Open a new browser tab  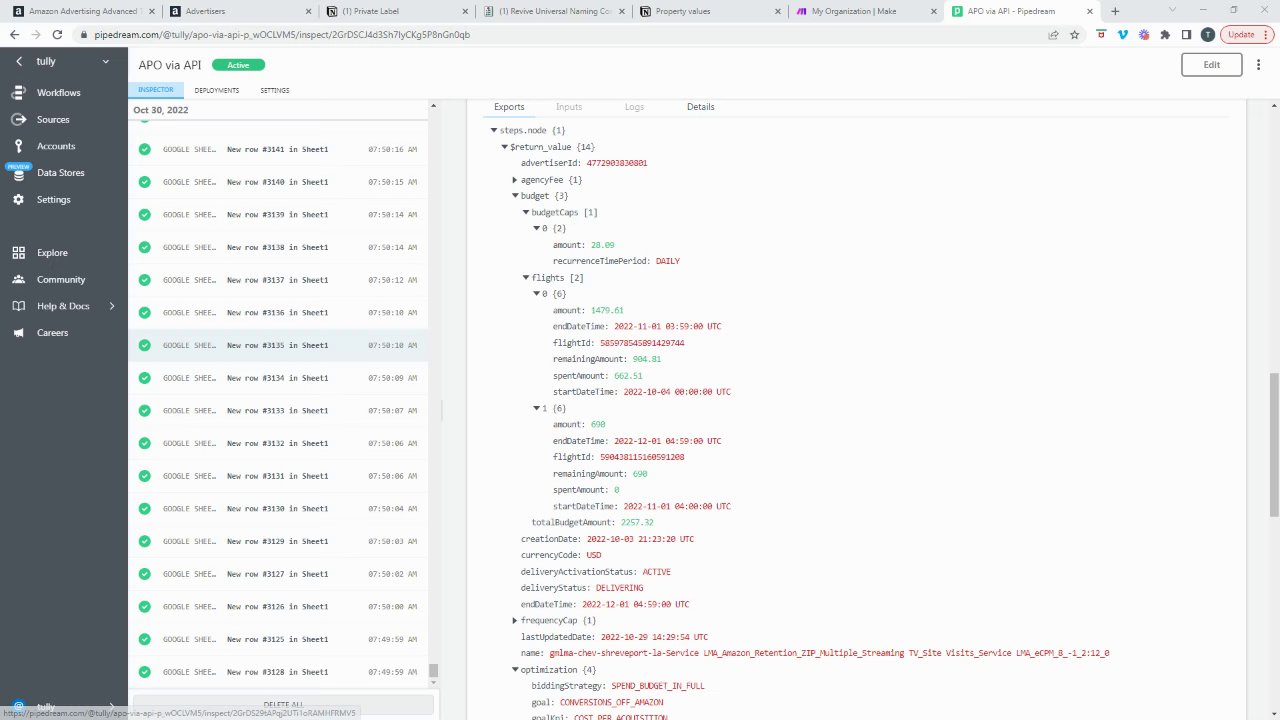[x=1115, y=11]
